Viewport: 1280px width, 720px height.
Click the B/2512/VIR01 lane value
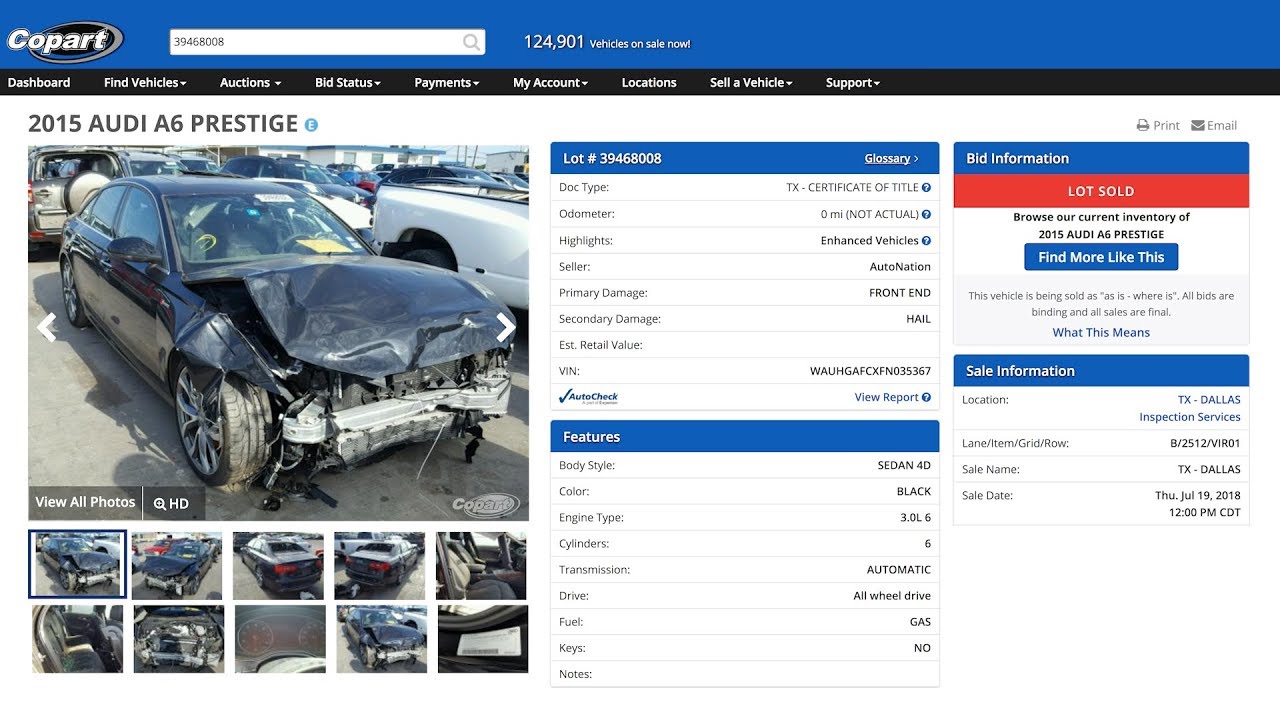pos(1205,443)
